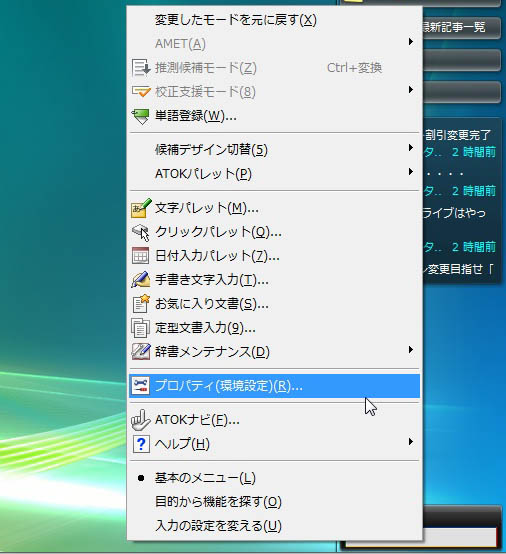Select 変更したモードを元に戻す(X) menu entry
Viewport: 506px width, 554px height.
coord(274,20)
